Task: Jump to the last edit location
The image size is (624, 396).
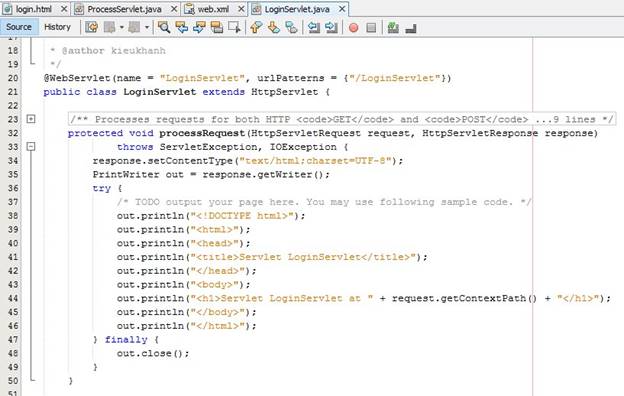Action: [92, 27]
